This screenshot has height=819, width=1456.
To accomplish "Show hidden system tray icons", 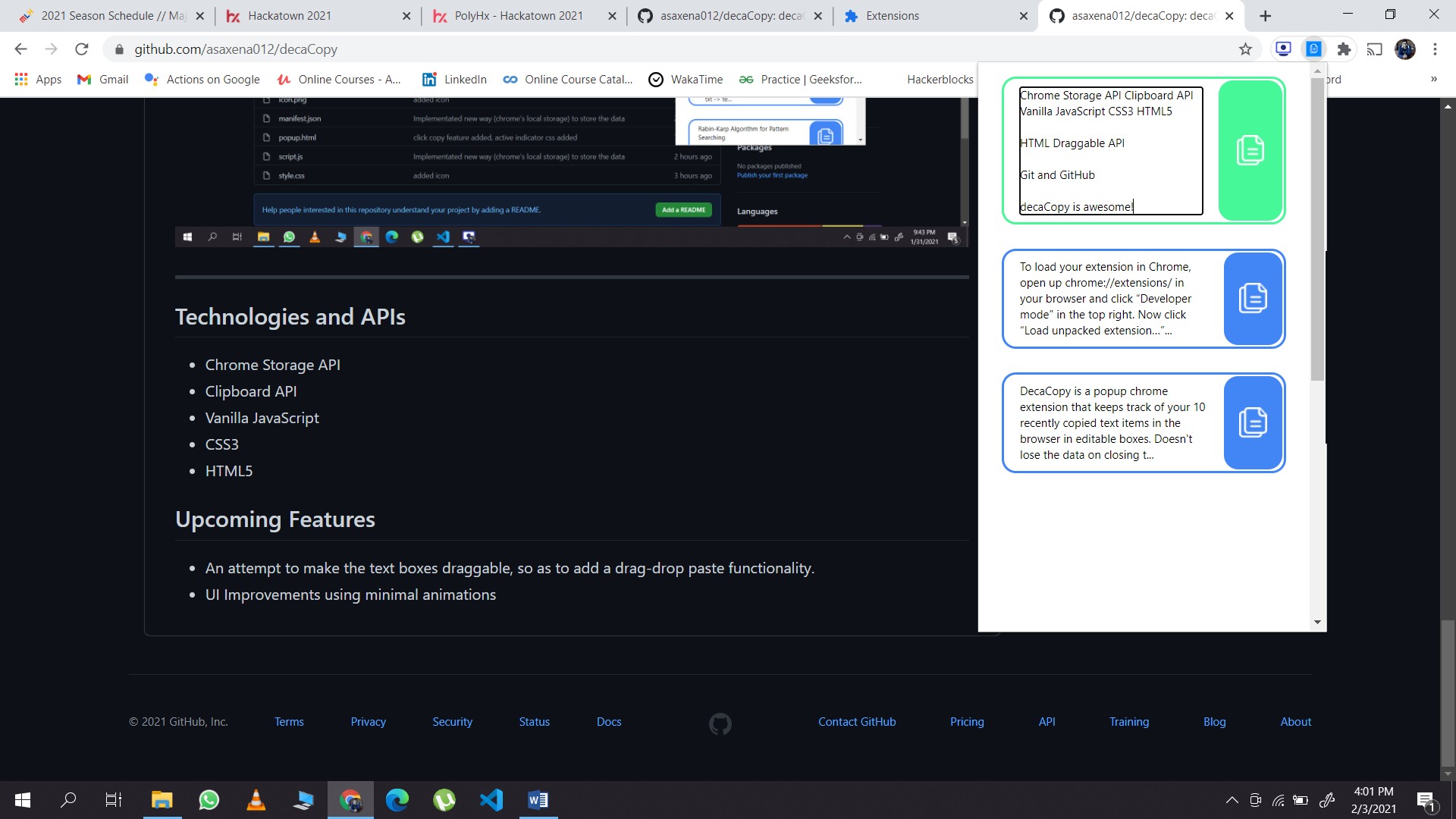I will point(1232,800).
